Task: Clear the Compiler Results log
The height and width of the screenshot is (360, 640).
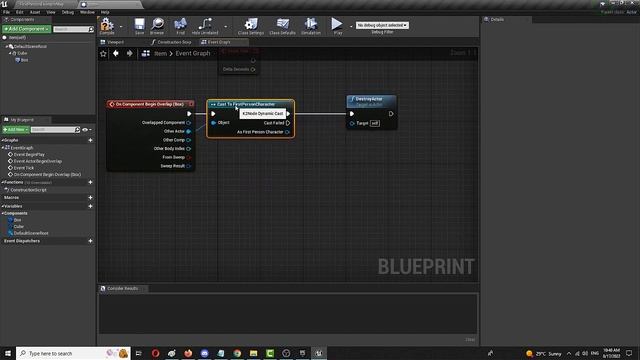Action: 470,340
